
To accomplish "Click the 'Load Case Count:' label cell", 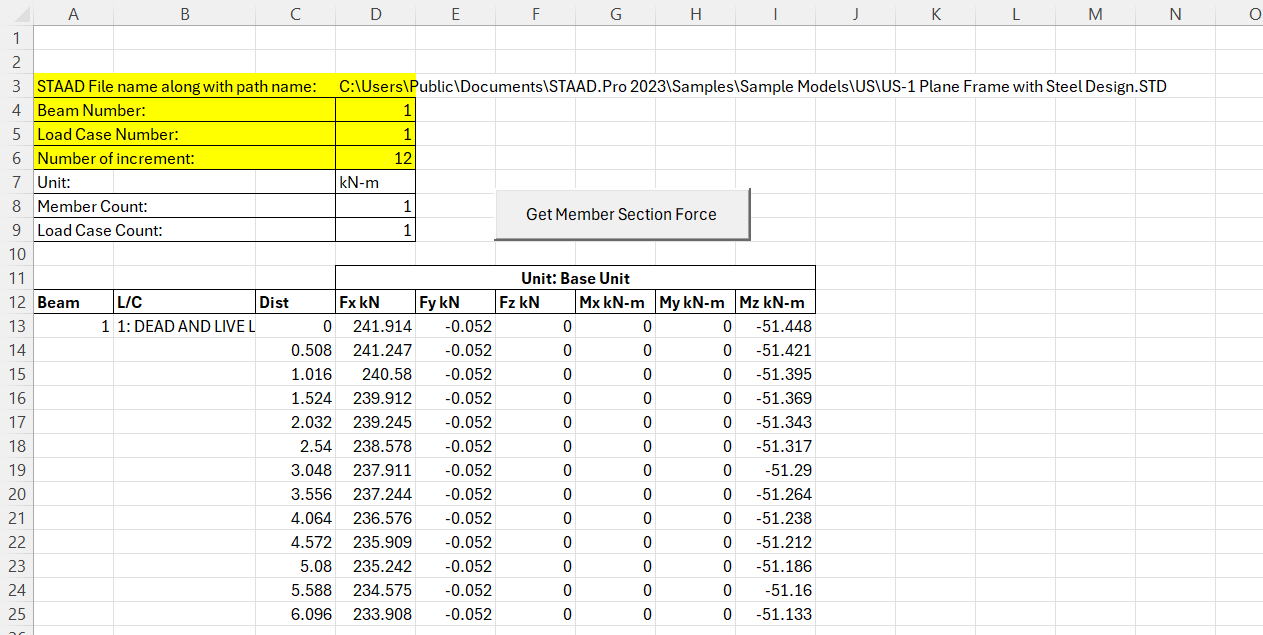I will point(185,230).
